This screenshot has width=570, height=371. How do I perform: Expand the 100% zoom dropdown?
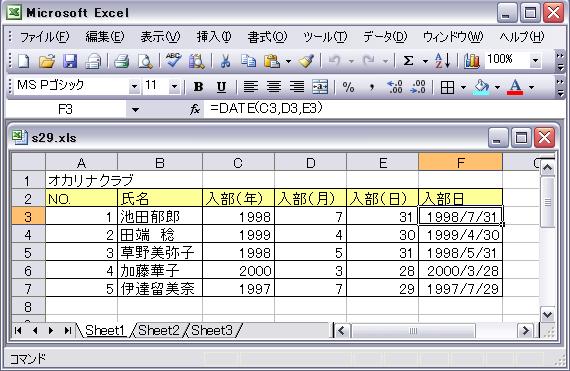pyautogui.click(x=535, y=61)
